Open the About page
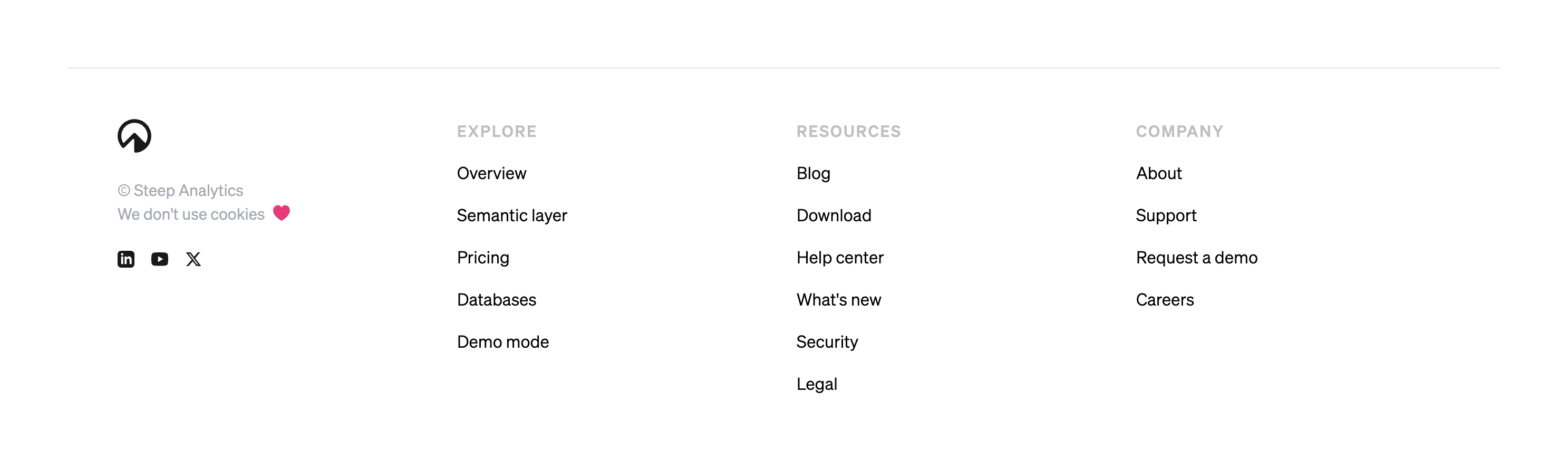The height and width of the screenshot is (461, 1568). [x=1158, y=173]
